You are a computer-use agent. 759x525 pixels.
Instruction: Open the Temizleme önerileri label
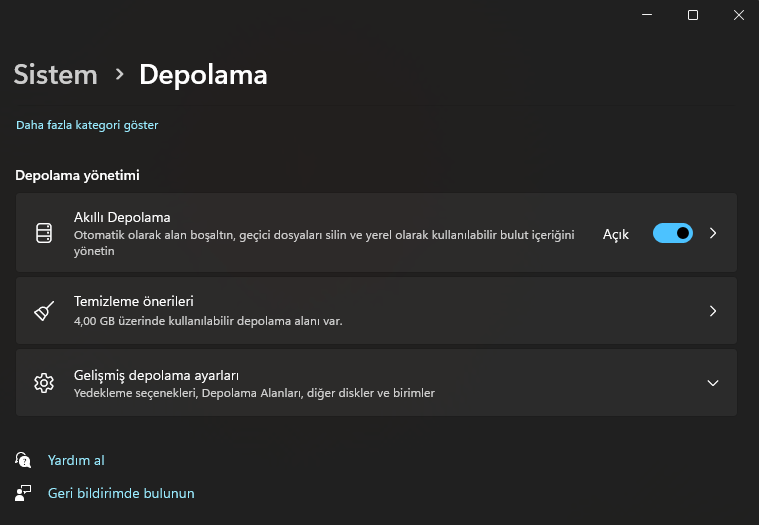click(133, 301)
